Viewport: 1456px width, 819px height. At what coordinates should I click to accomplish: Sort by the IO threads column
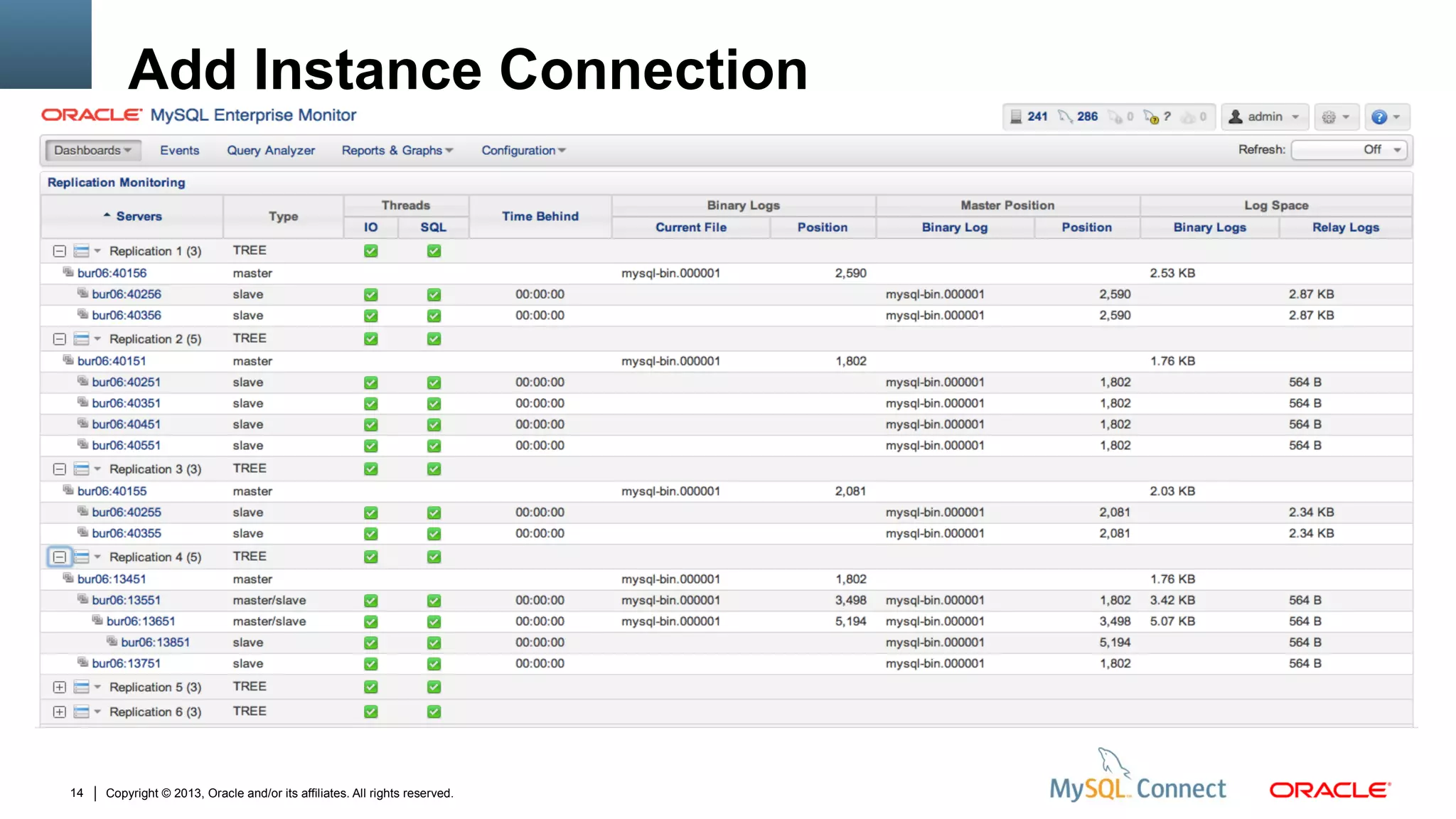[x=370, y=227]
